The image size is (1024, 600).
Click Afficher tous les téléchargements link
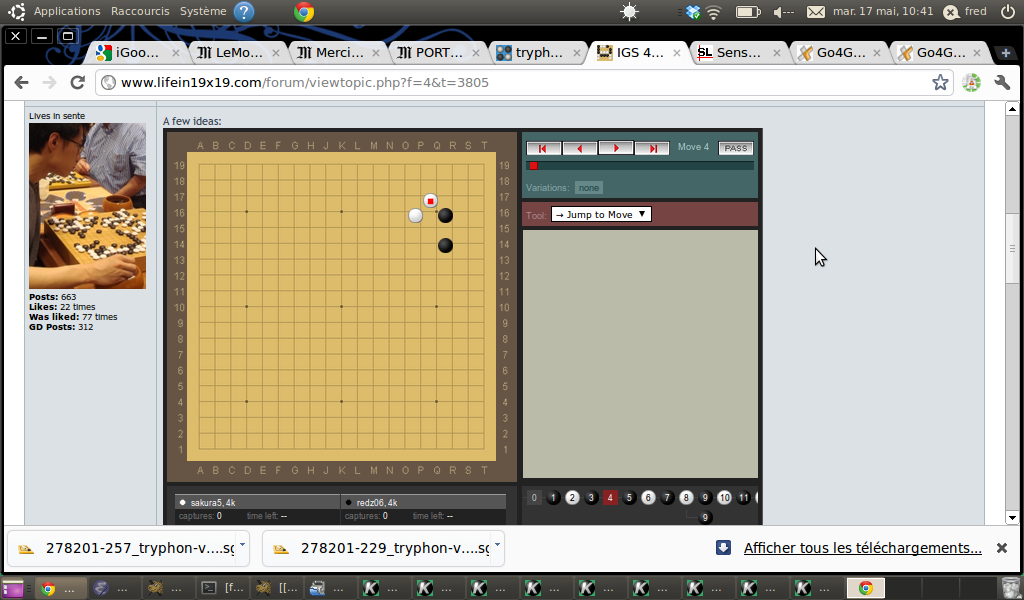pyautogui.click(x=862, y=548)
